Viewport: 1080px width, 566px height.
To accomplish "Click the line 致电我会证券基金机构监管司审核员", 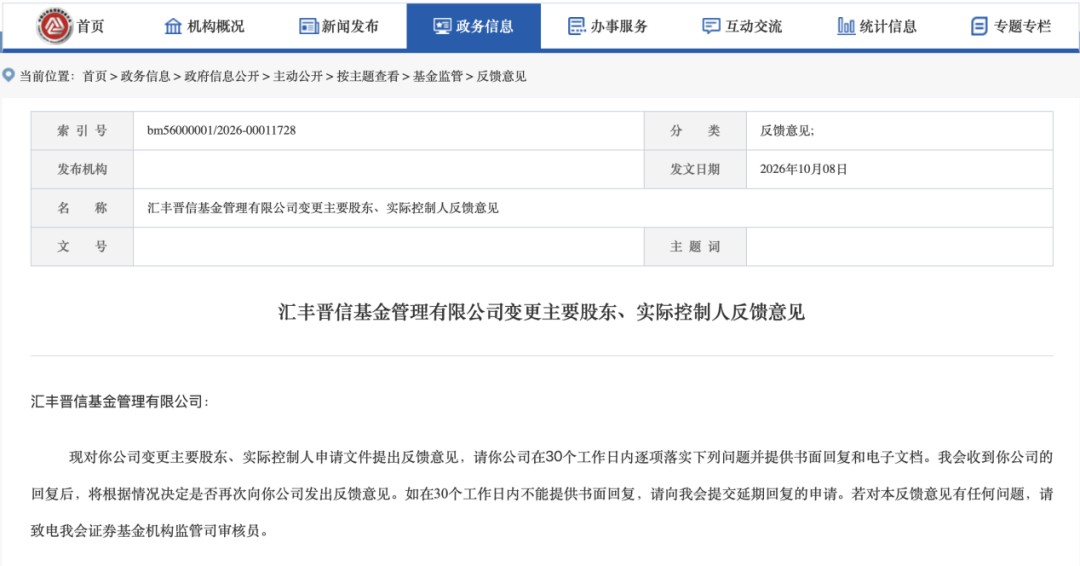I will (149, 531).
